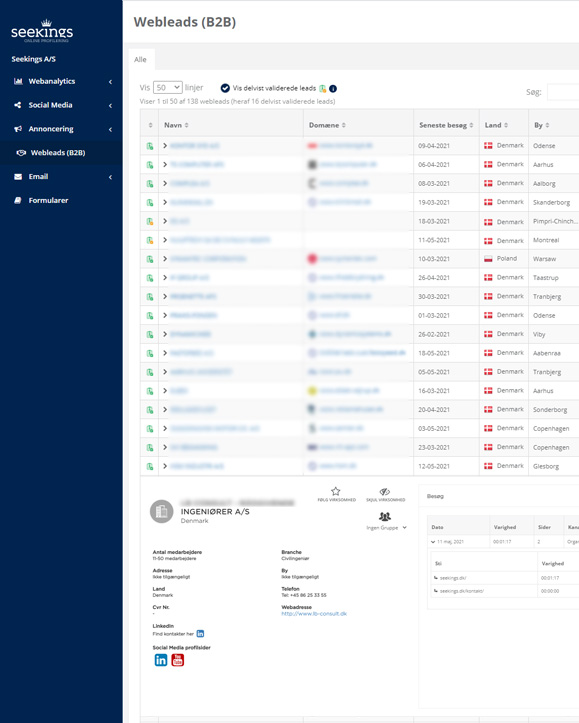This screenshot has width=579, height=723.
Task: Click the 23-03-2021 date cell
Action: point(434,447)
